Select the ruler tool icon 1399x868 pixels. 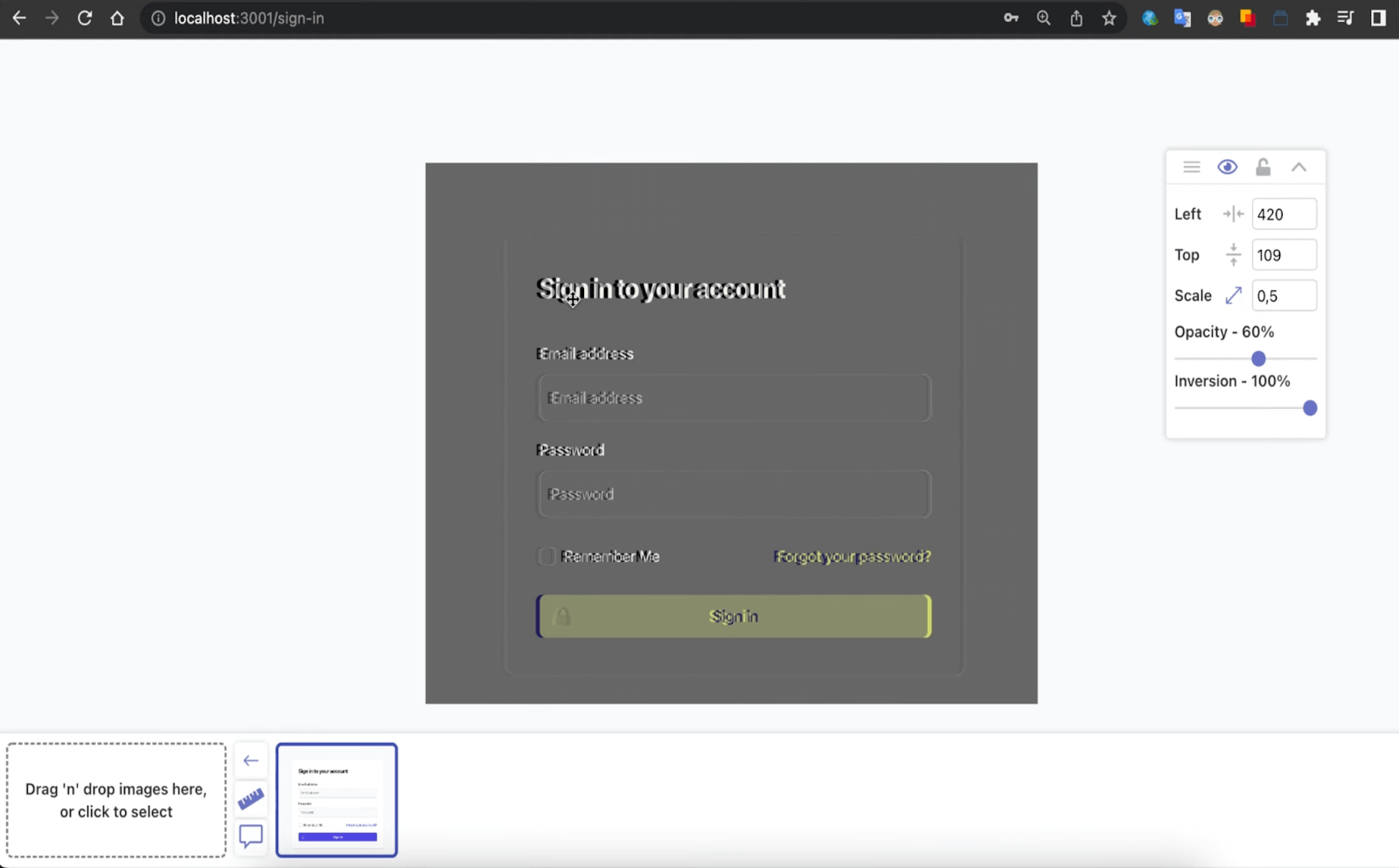(x=251, y=799)
